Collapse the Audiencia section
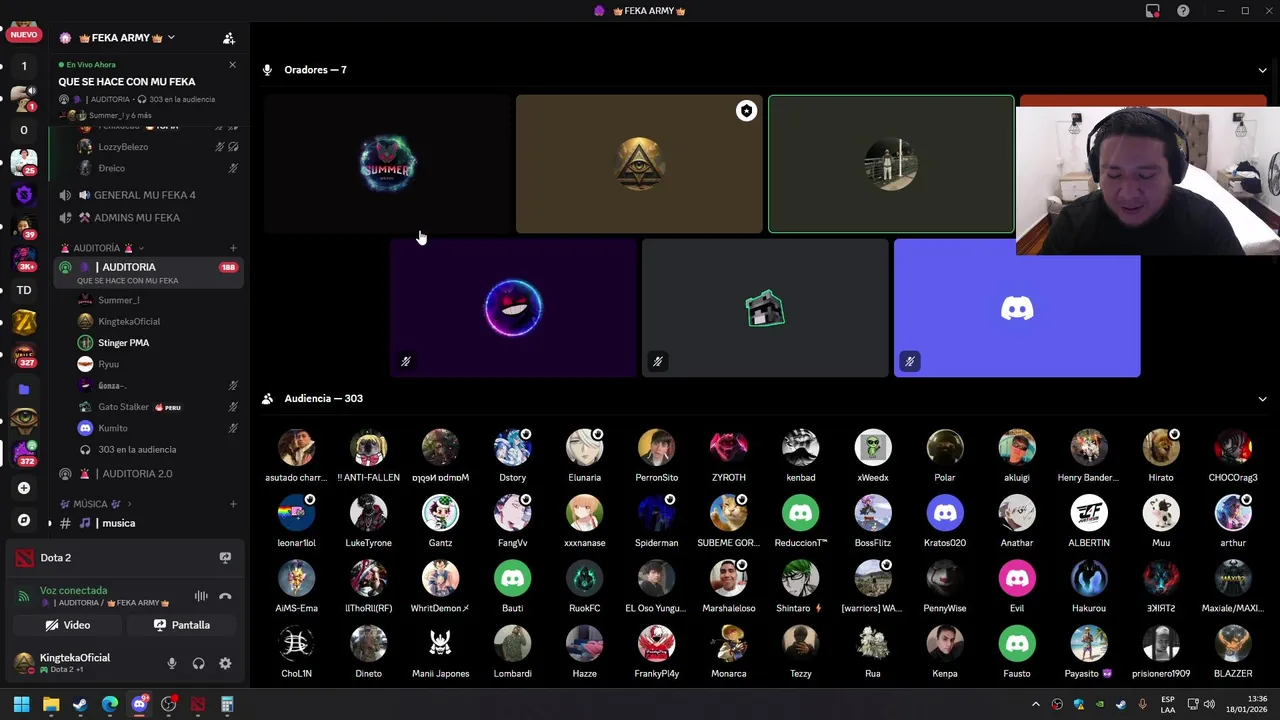This screenshot has height=720, width=1280. pos(1262,399)
